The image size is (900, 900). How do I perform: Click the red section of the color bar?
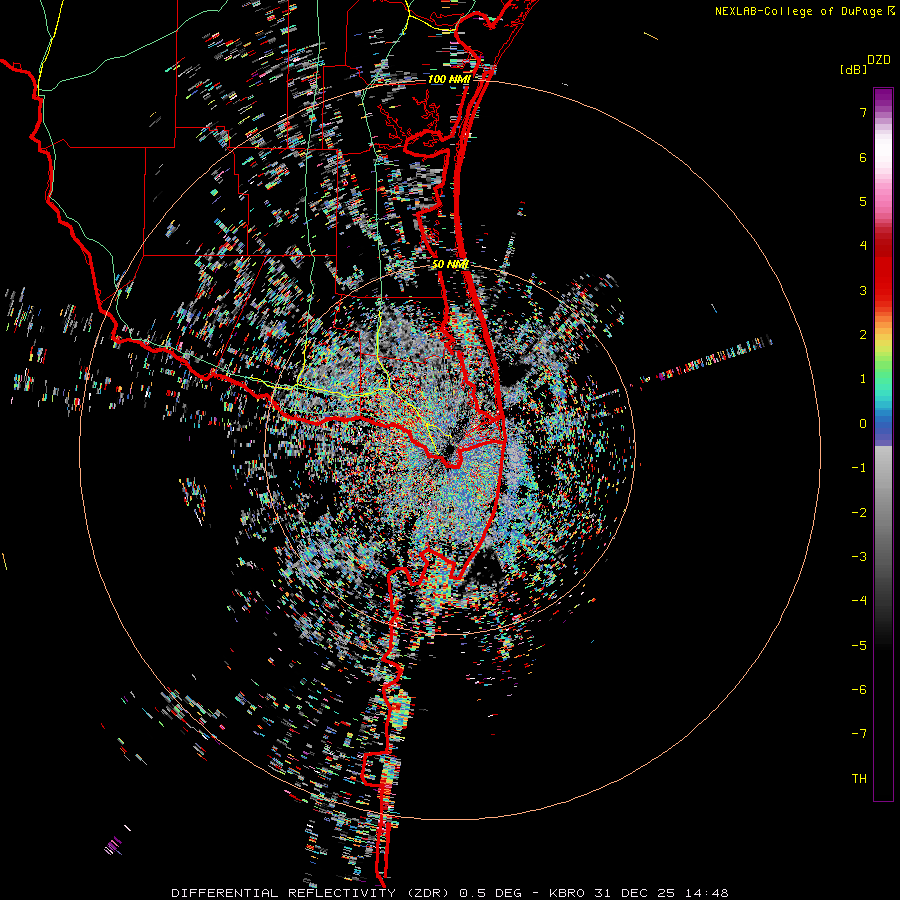(883, 270)
